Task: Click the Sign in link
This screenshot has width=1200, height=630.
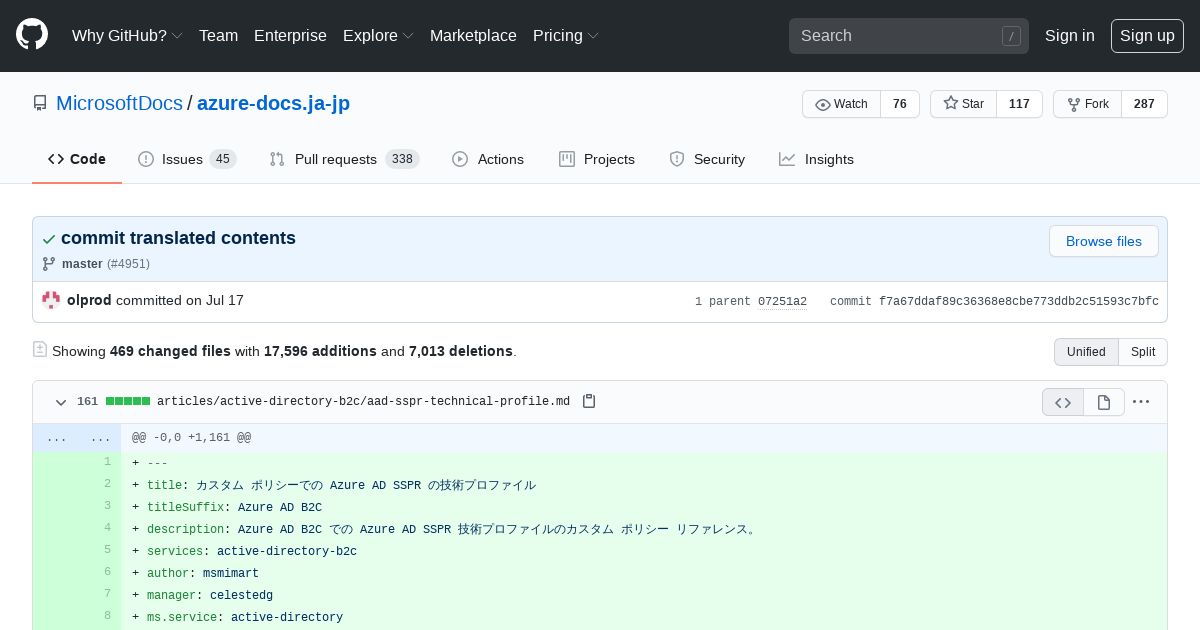Action: pos(1070,35)
